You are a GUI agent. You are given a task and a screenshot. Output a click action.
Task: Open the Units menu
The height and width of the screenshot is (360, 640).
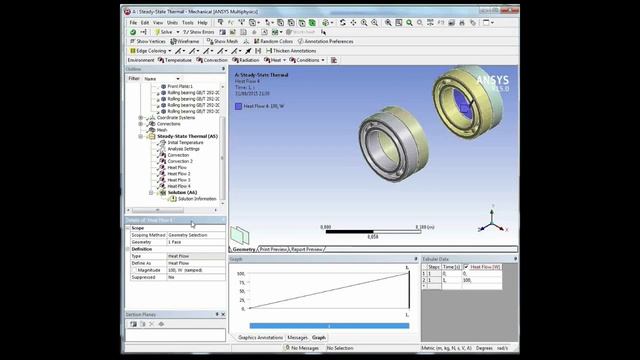[x=172, y=23]
